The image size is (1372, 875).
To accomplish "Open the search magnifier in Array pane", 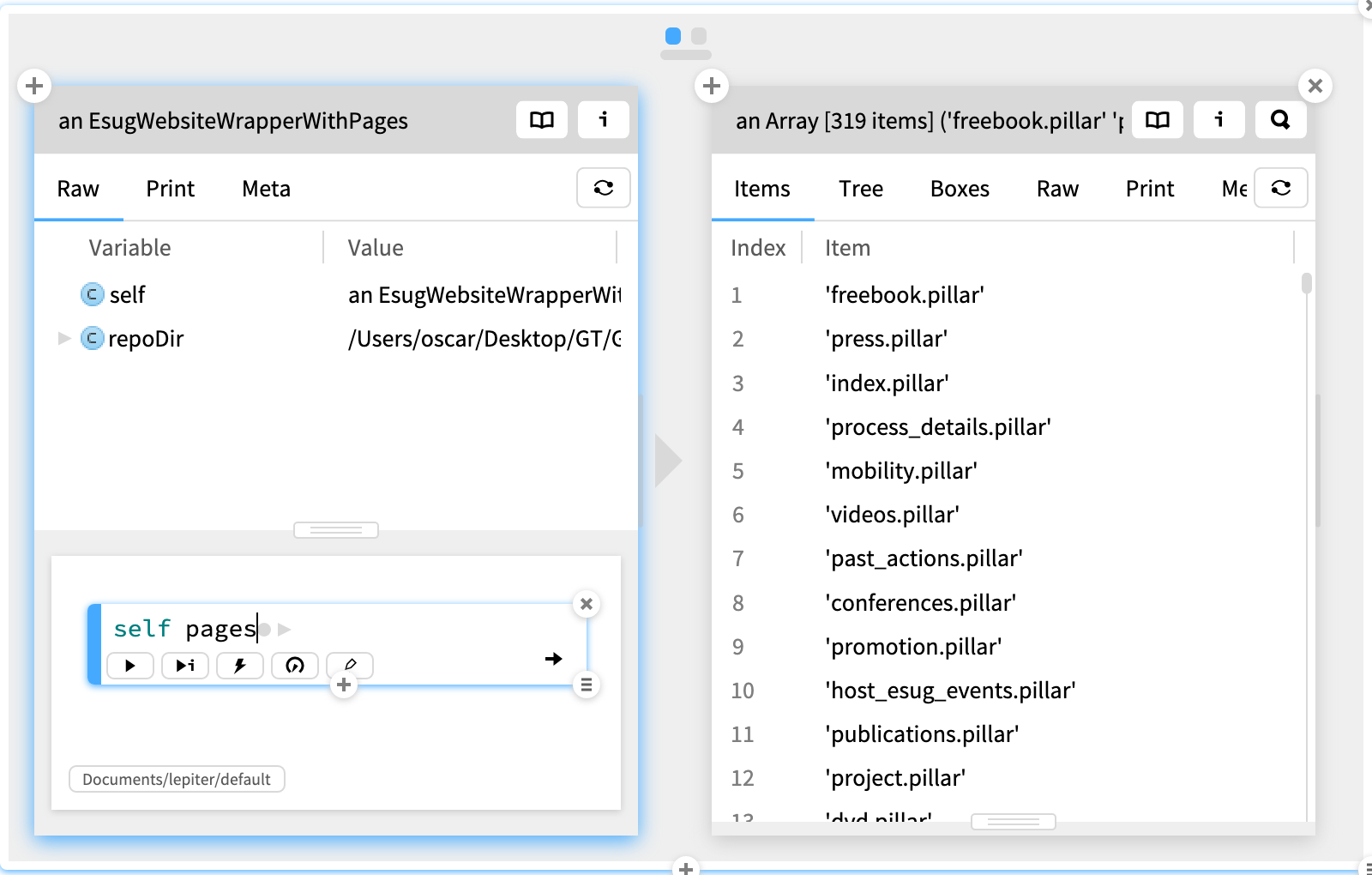I will point(1280,120).
